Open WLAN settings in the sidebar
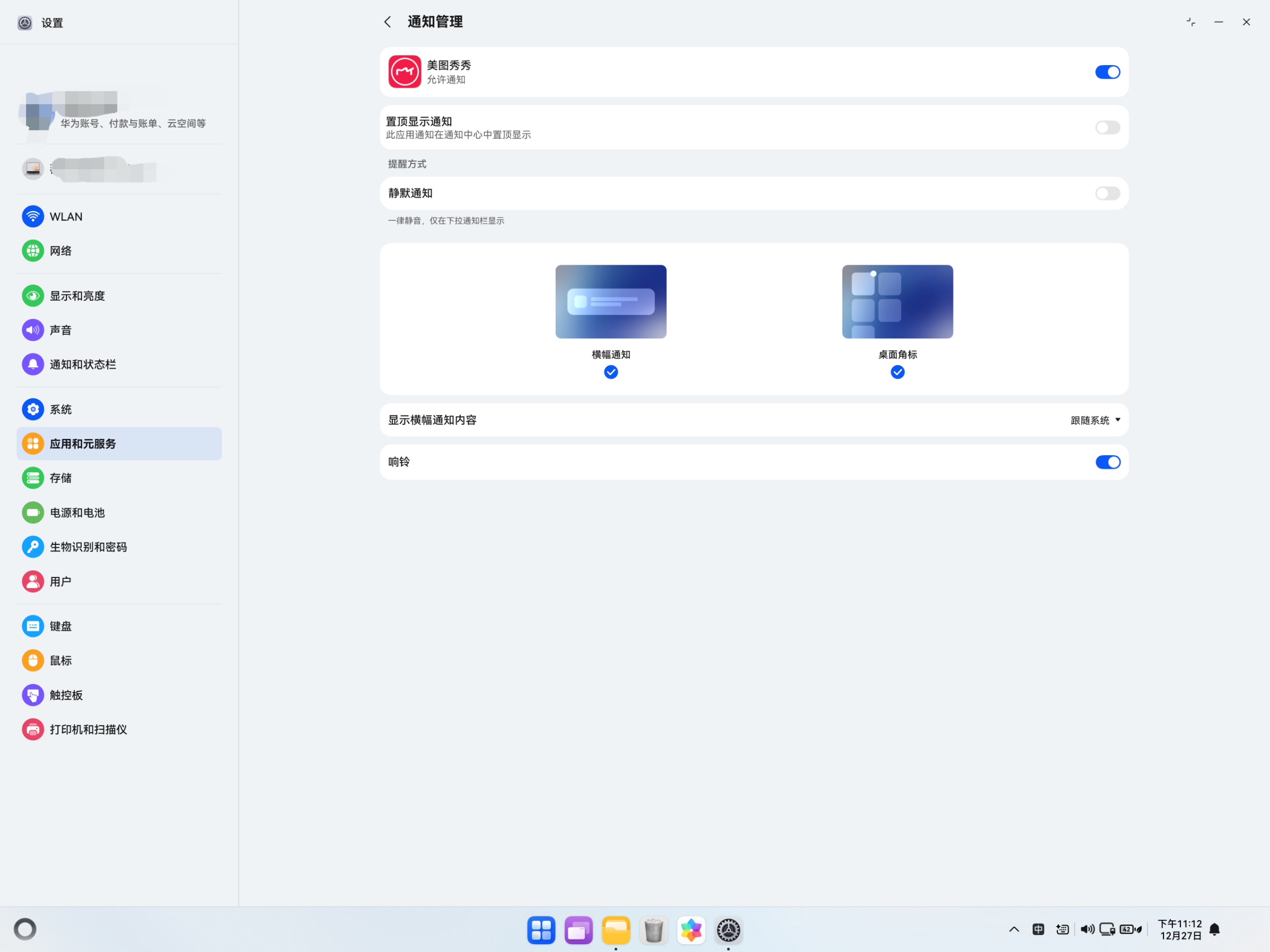Viewport: 1270px width, 952px height. point(66,216)
